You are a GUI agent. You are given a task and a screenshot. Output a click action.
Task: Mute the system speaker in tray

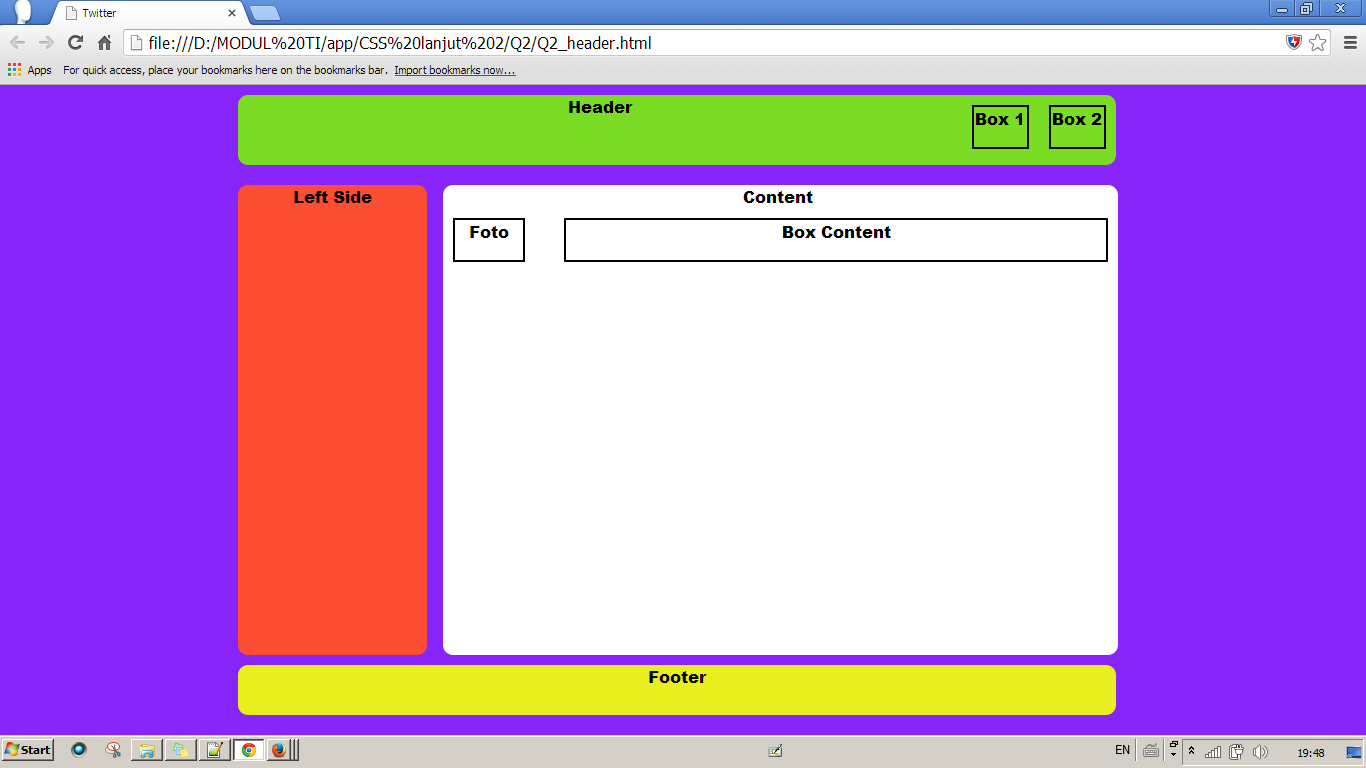1260,750
